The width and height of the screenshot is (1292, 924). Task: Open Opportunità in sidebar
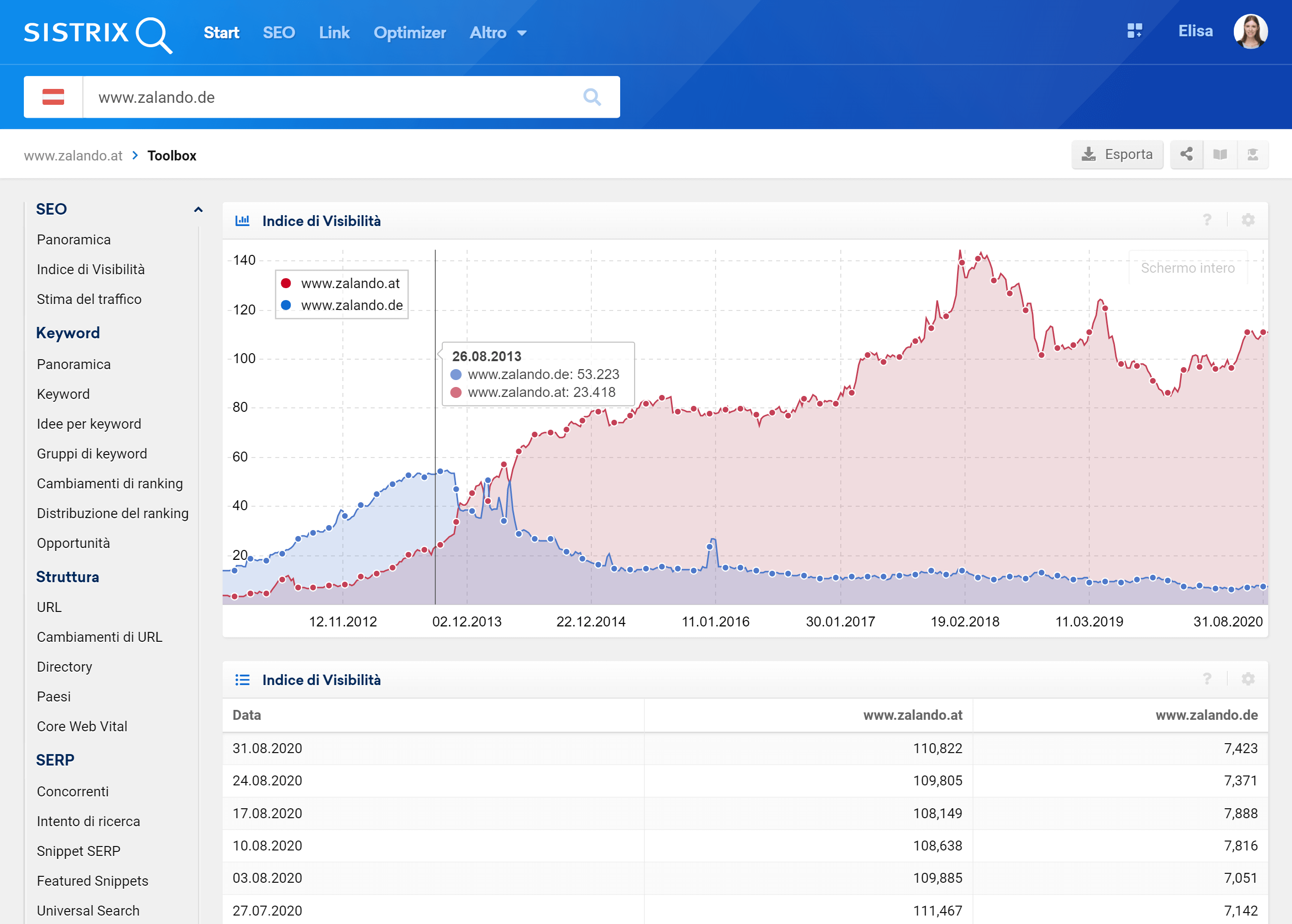click(x=73, y=543)
